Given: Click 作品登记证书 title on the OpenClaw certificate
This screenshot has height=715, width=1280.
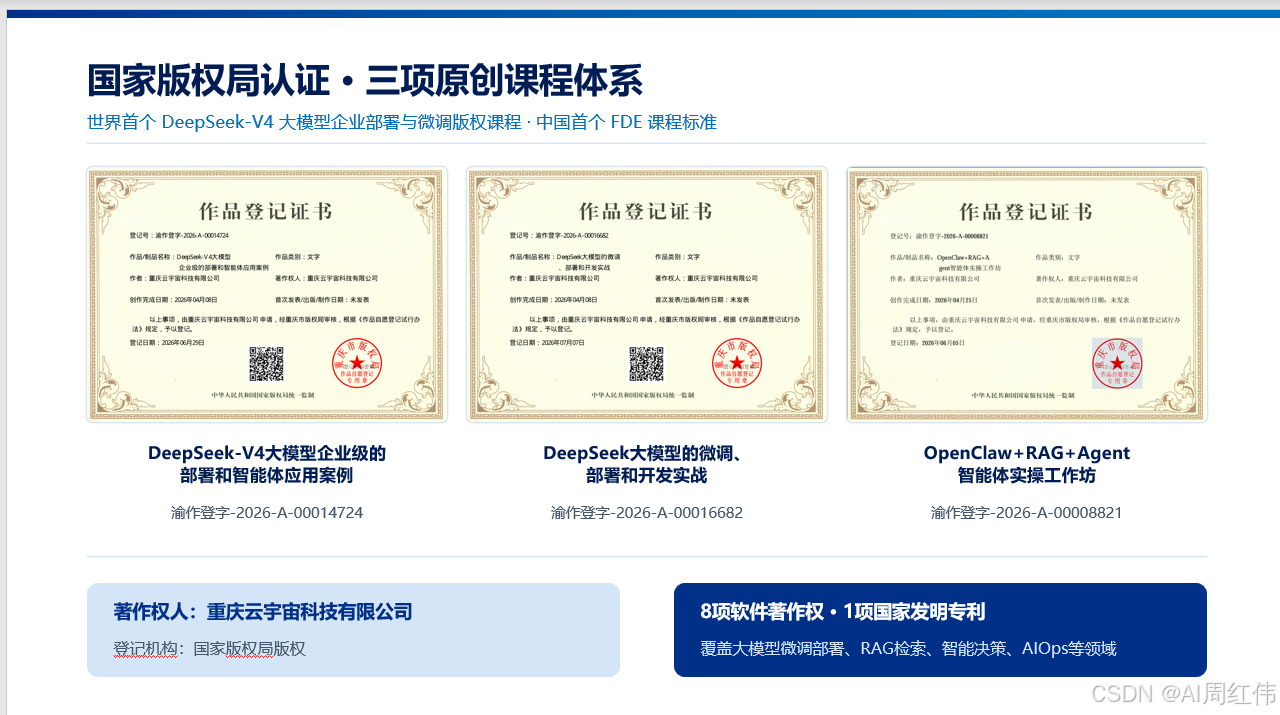Looking at the screenshot, I should pos(1026,212).
